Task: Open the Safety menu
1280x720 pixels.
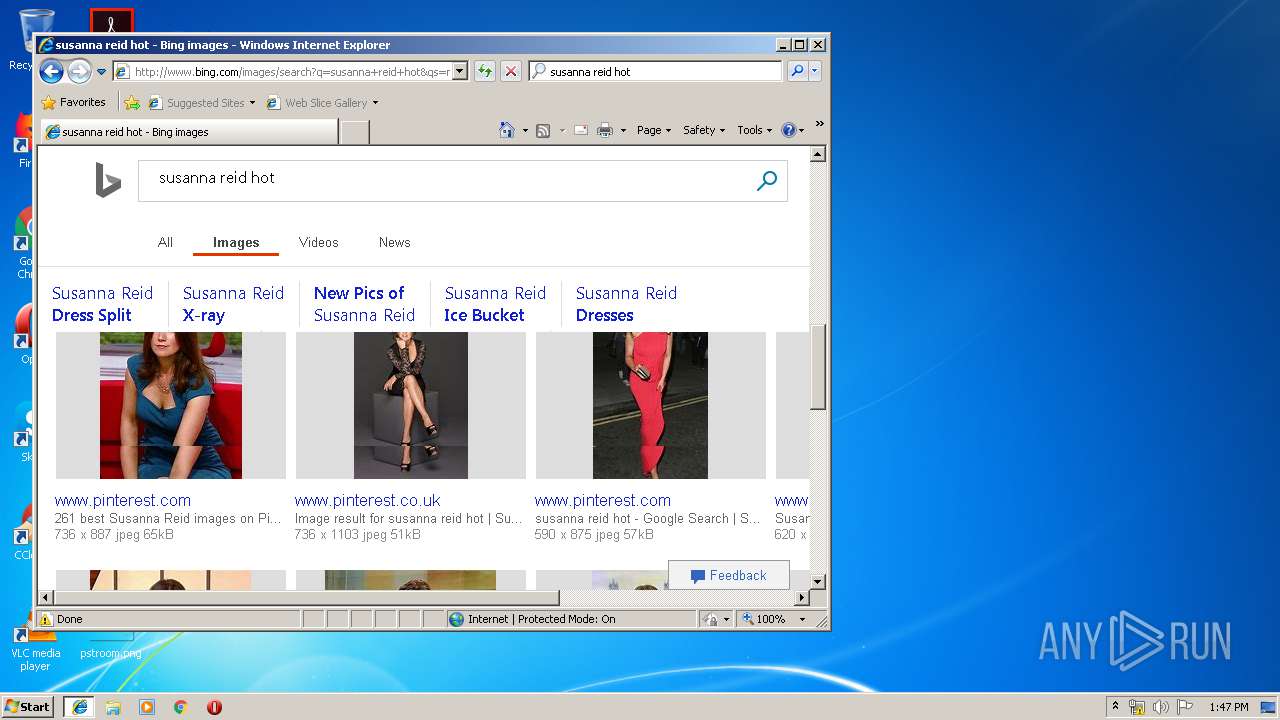Action: pyautogui.click(x=704, y=130)
